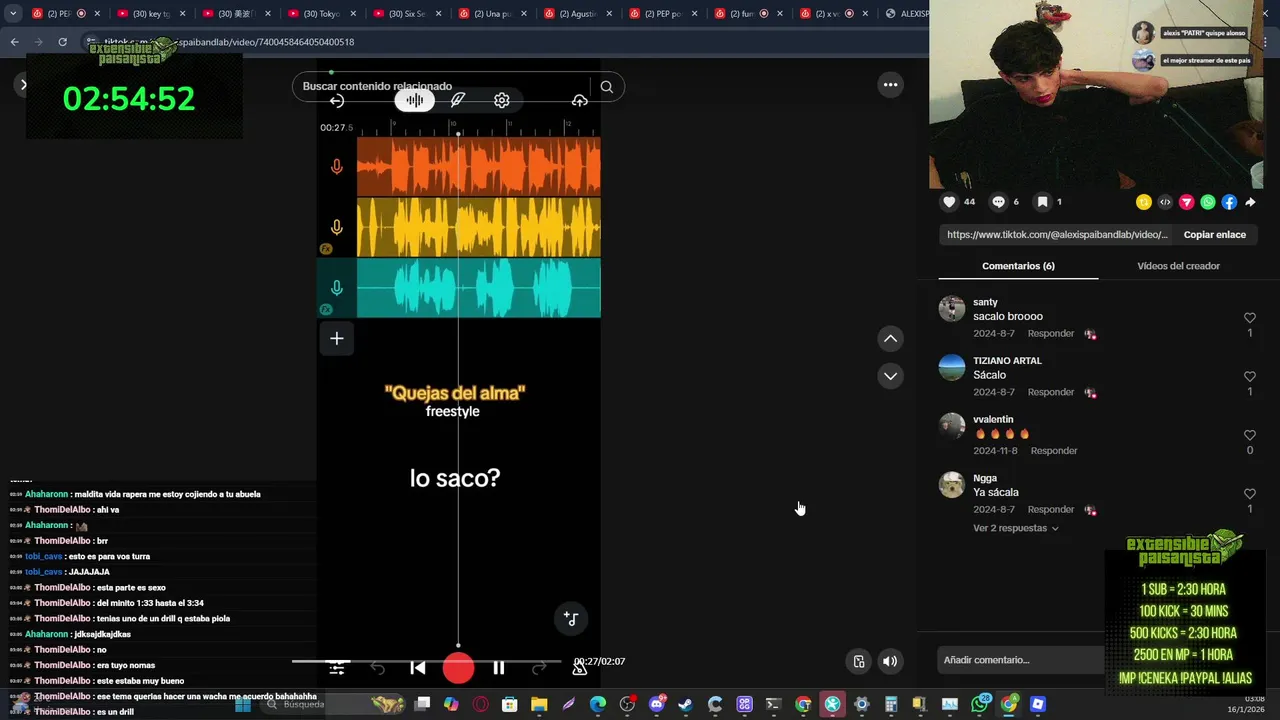This screenshot has width=1280, height=720.
Task: Reply to TIZIANO ARTAL's comment
Action: tap(1051, 393)
